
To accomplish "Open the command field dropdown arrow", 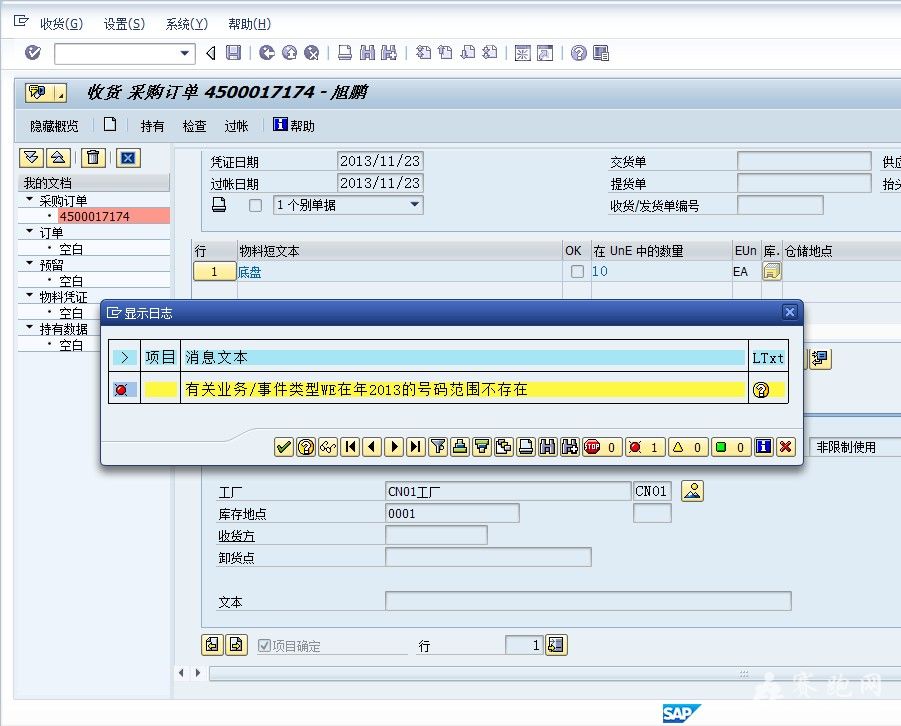I will (184, 53).
